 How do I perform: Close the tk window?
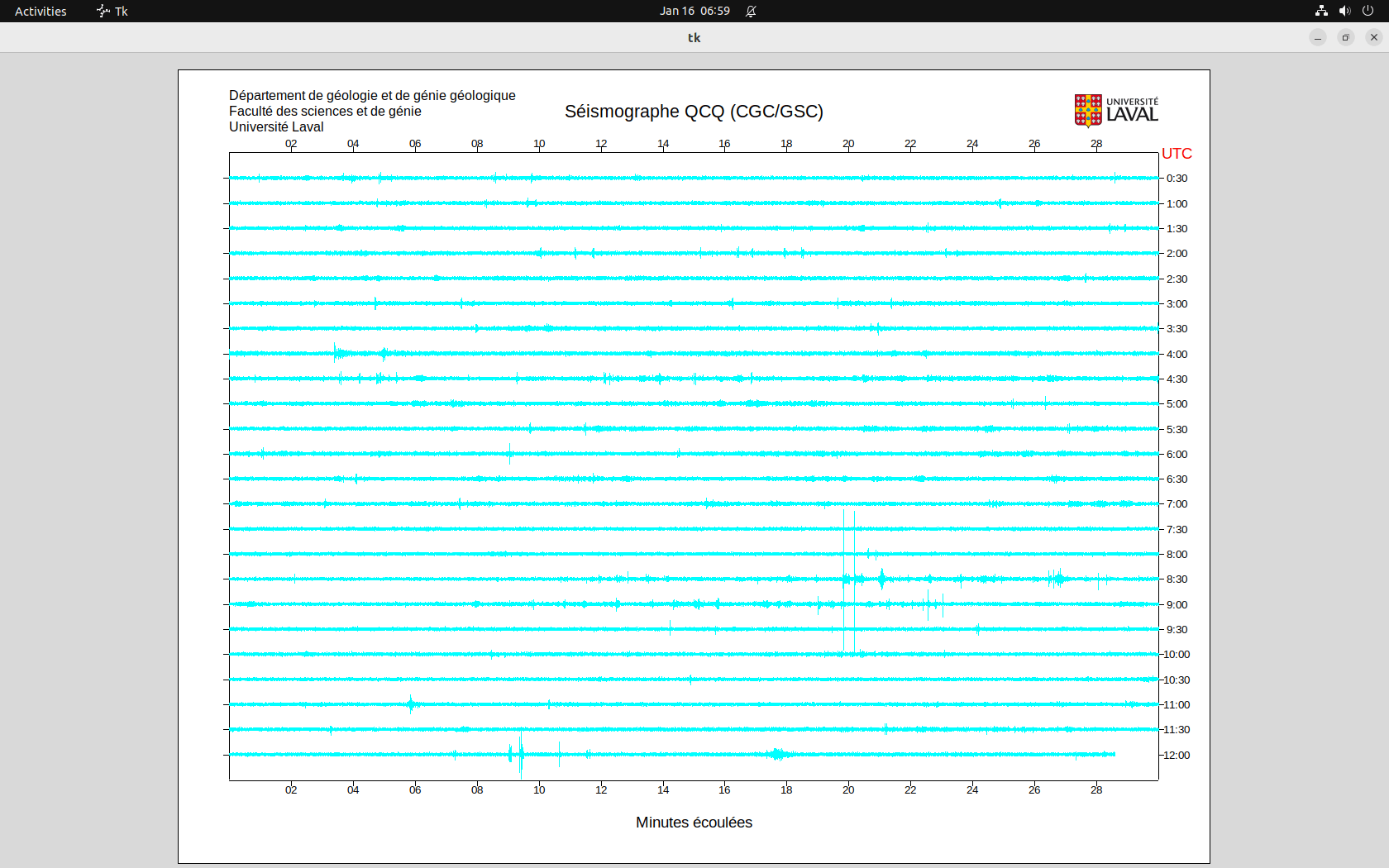coord(1374,37)
